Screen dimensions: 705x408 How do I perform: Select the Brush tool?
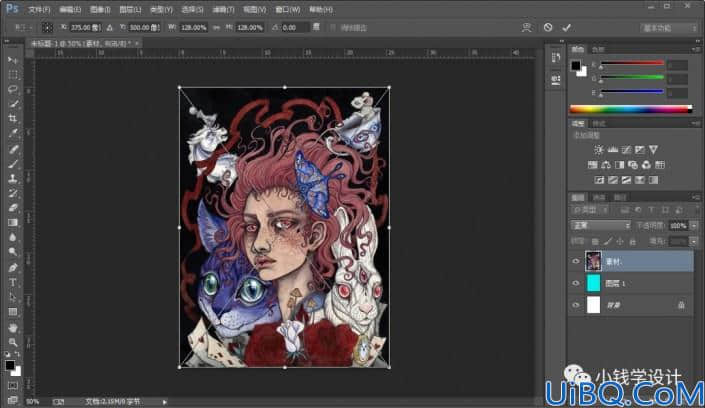coord(13,164)
